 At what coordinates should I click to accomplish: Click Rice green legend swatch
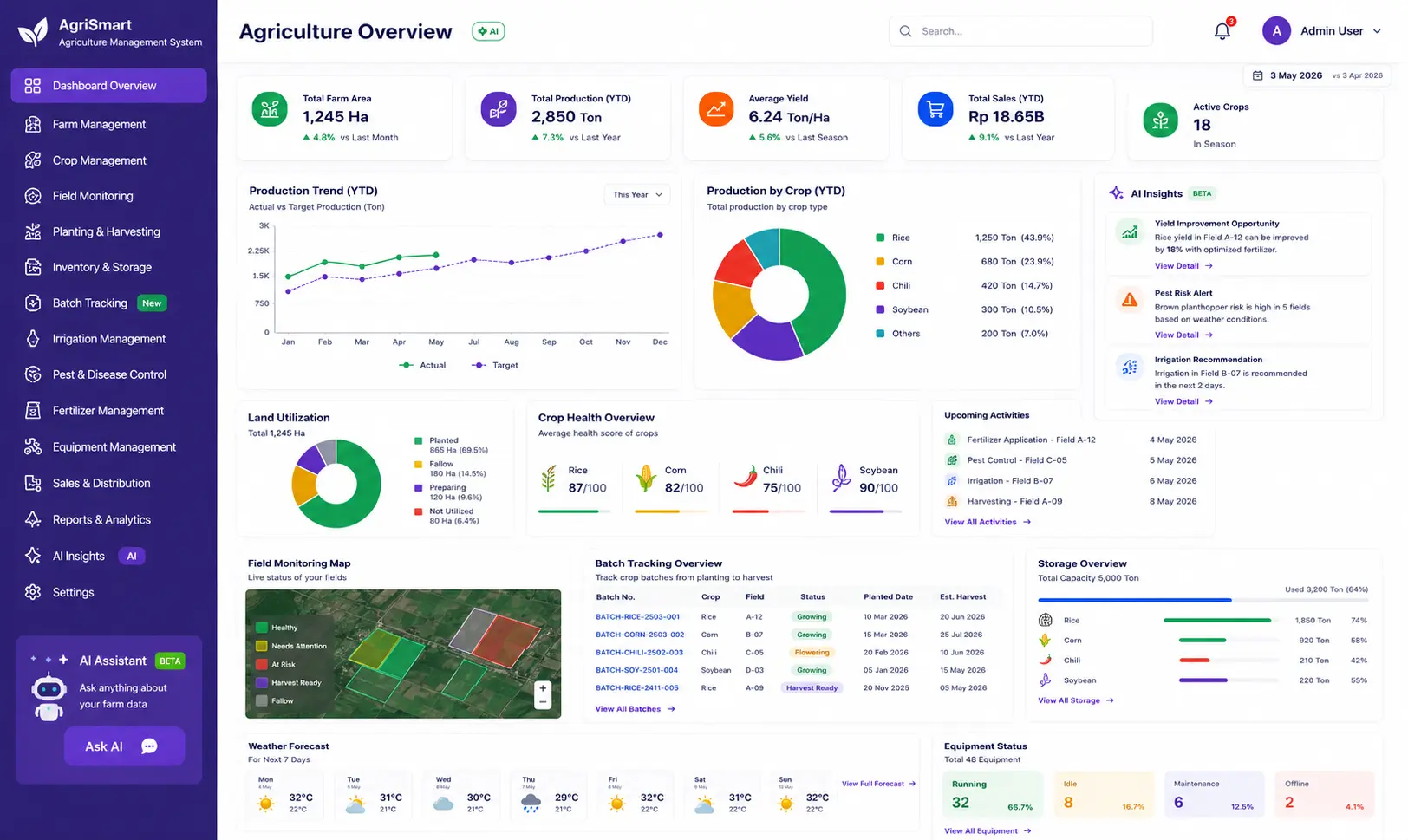click(x=880, y=238)
